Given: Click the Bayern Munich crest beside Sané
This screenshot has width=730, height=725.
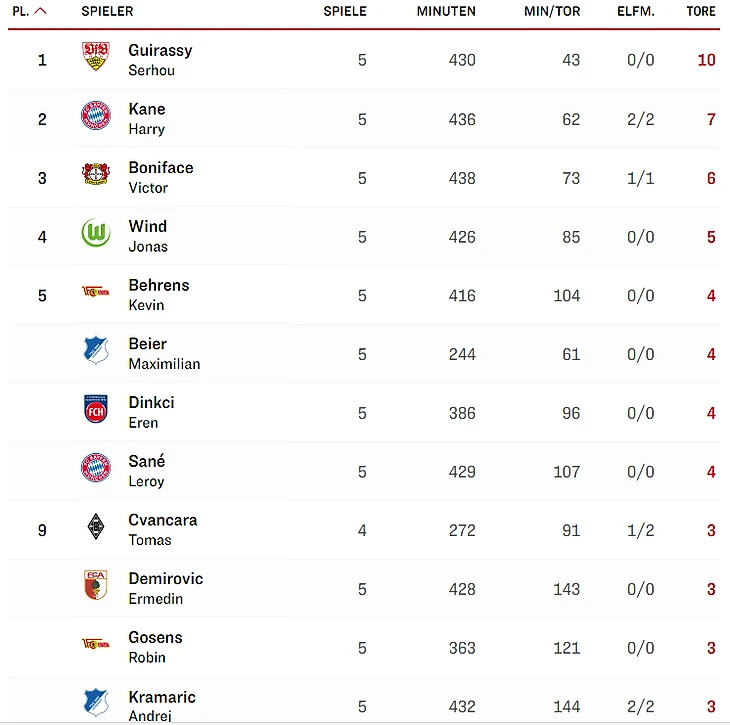Looking at the screenshot, I should click(x=96, y=469).
